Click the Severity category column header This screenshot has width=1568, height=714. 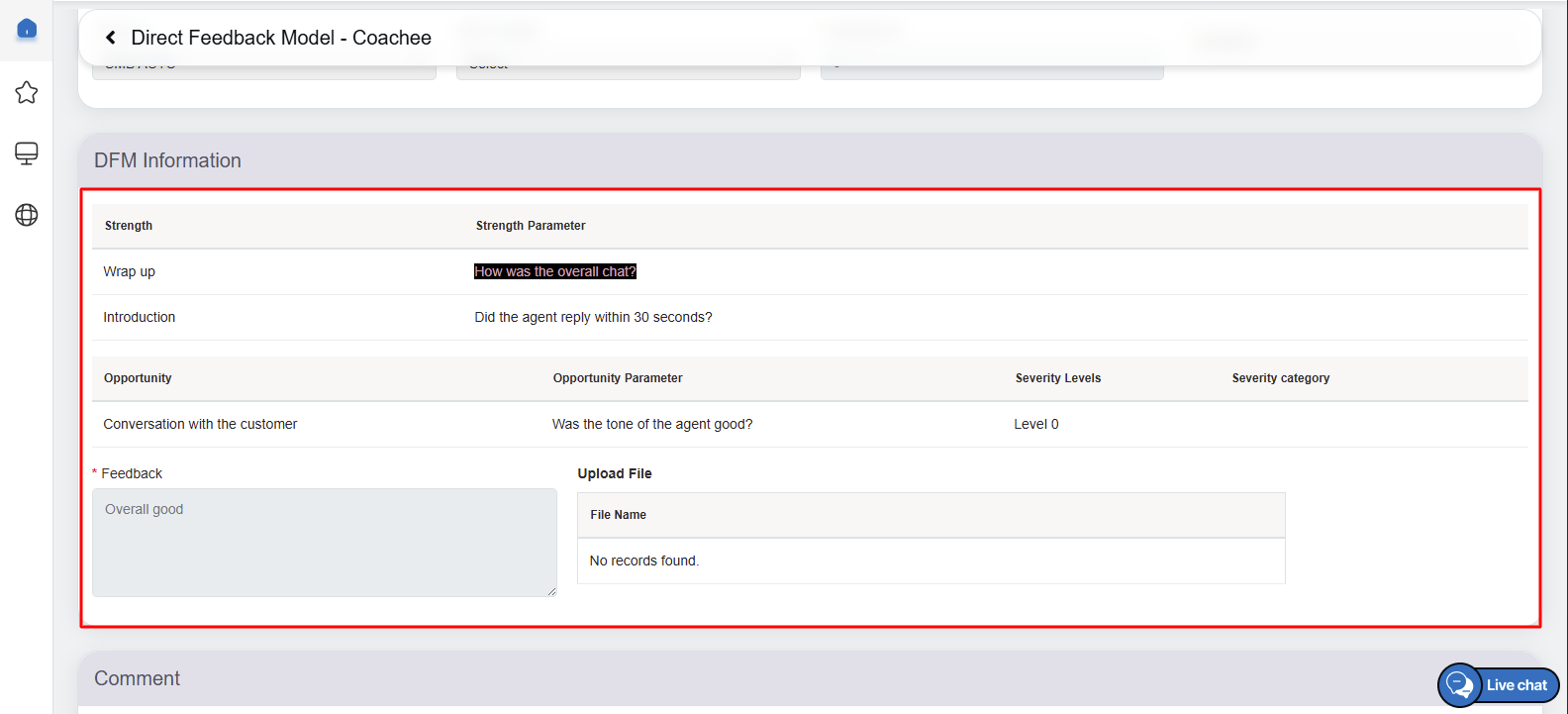point(1280,378)
